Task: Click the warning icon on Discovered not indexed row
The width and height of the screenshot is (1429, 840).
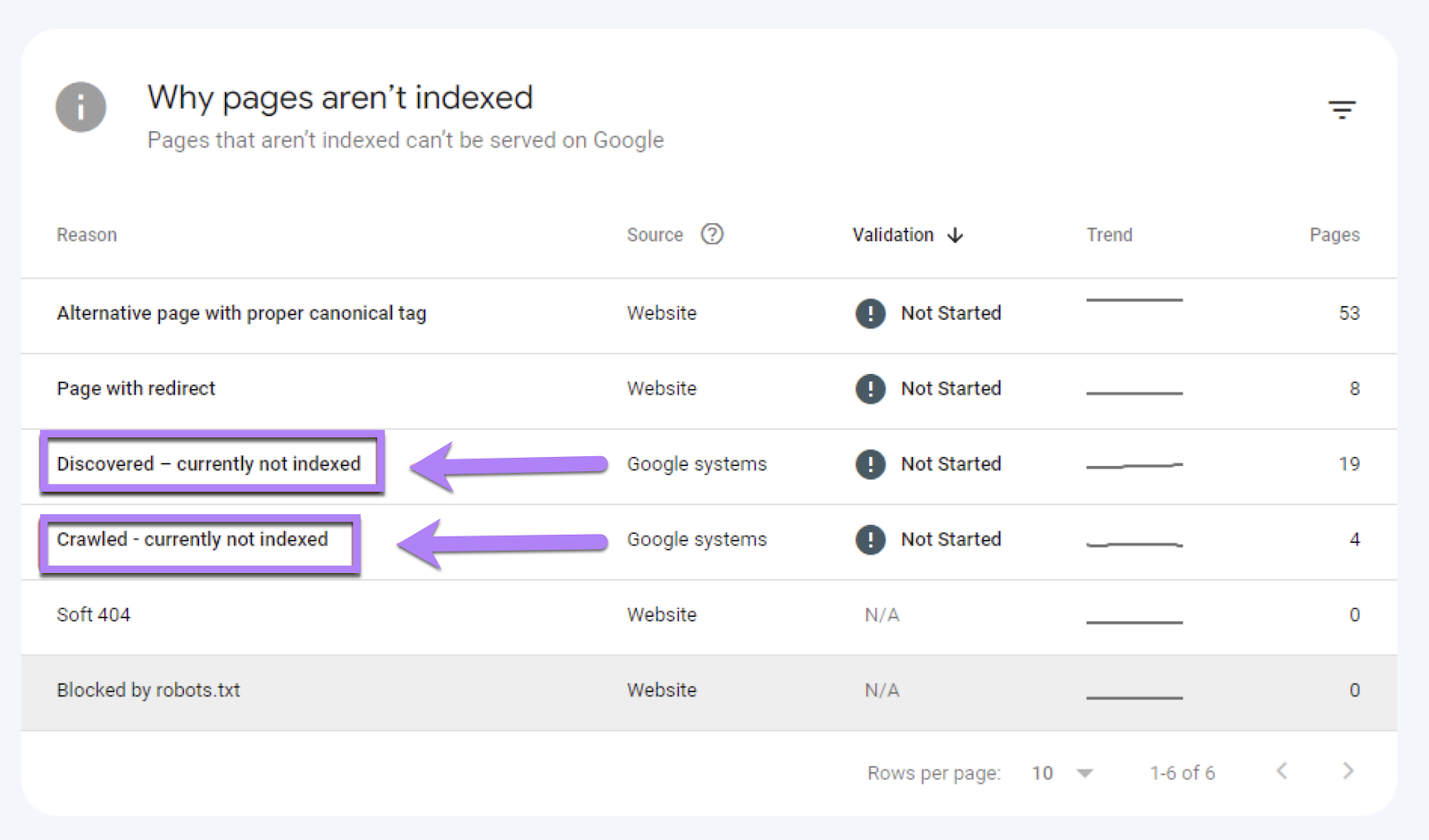Action: [x=870, y=464]
